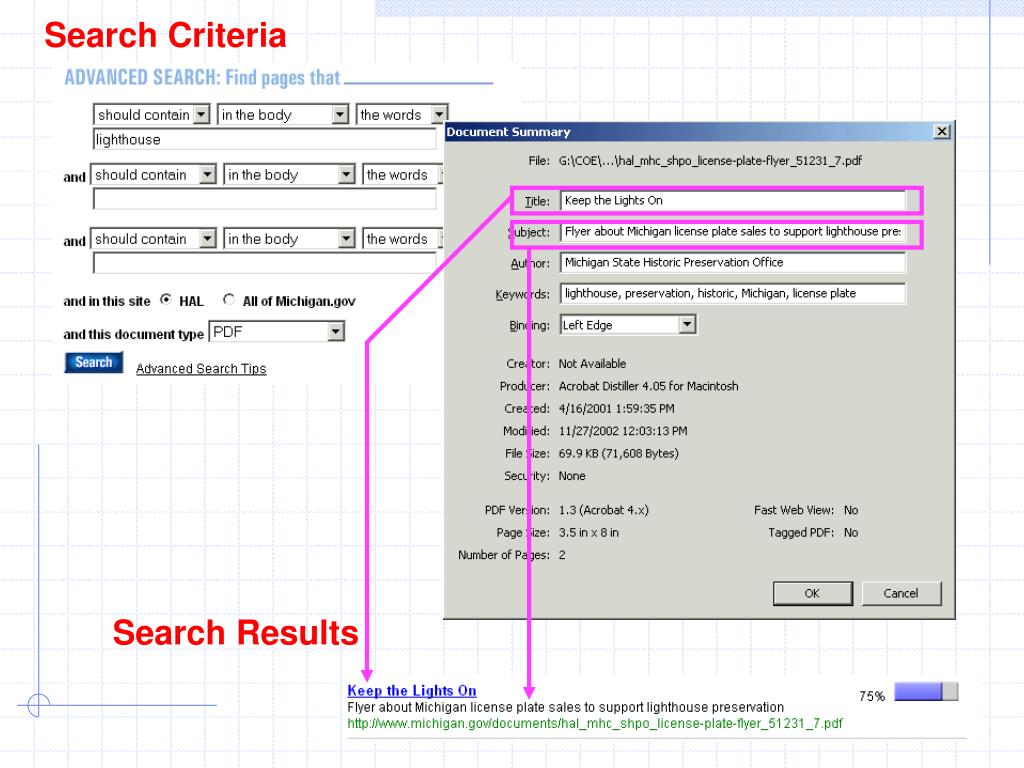This screenshot has height=768, width=1024.
Task: Click the file path text ending license-plate-flyer_51231_7.pdf
Action: [x=710, y=161]
